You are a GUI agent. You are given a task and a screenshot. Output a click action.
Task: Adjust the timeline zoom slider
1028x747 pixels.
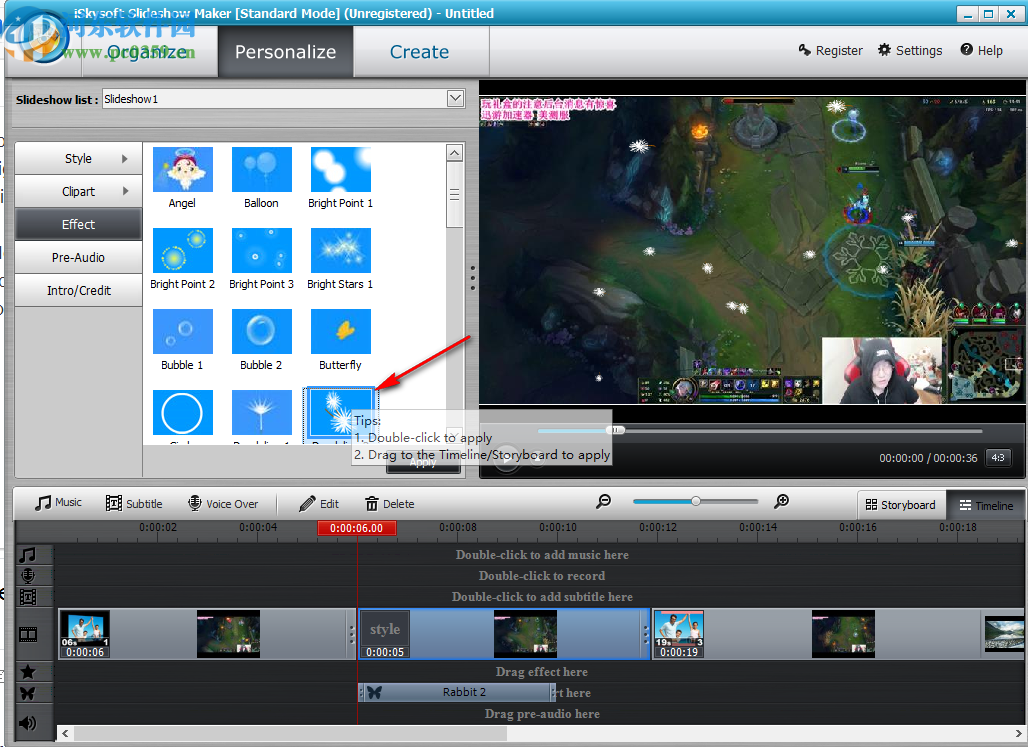[695, 501]
